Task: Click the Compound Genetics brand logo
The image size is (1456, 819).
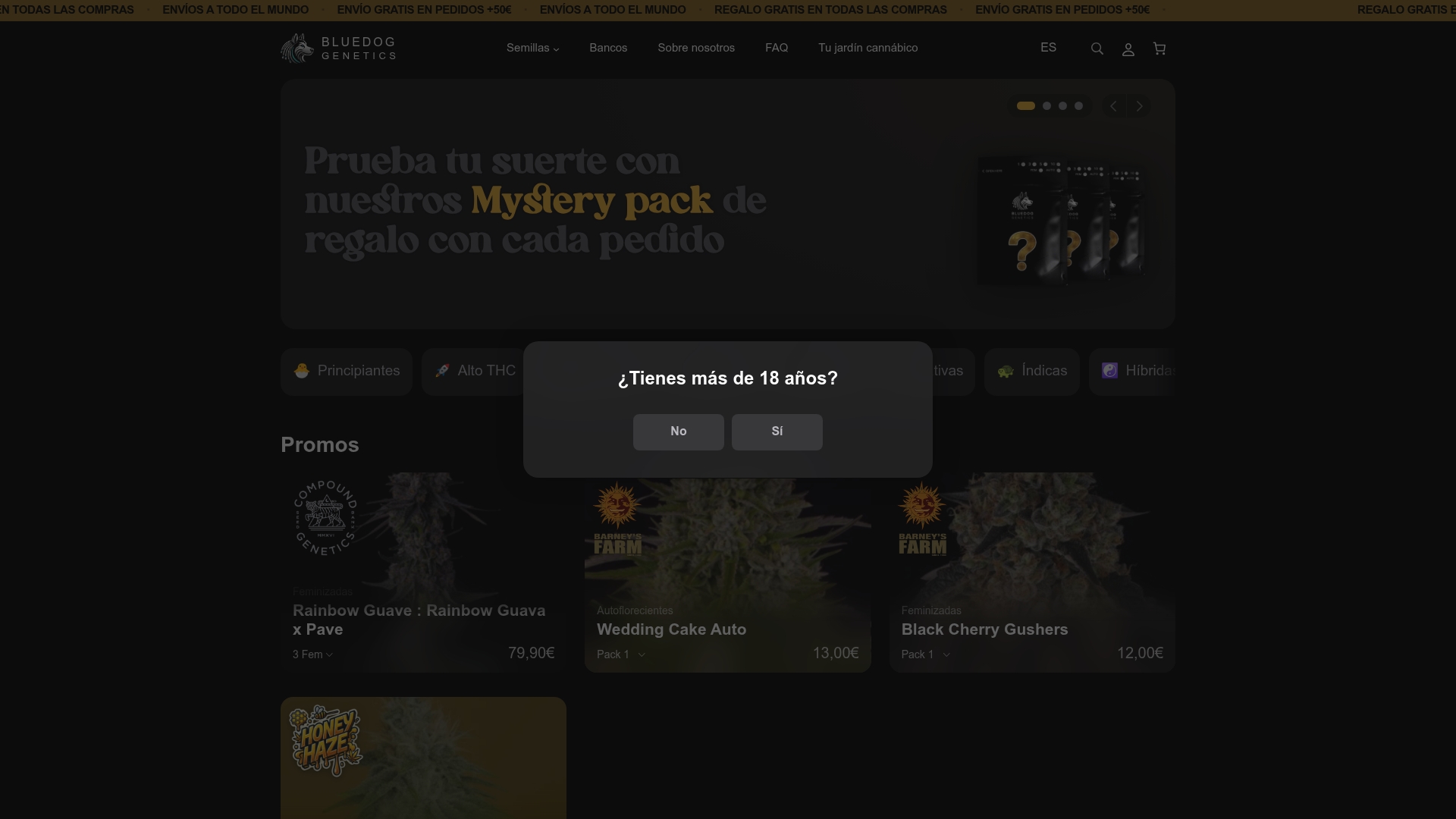Action: pos(325,518)
